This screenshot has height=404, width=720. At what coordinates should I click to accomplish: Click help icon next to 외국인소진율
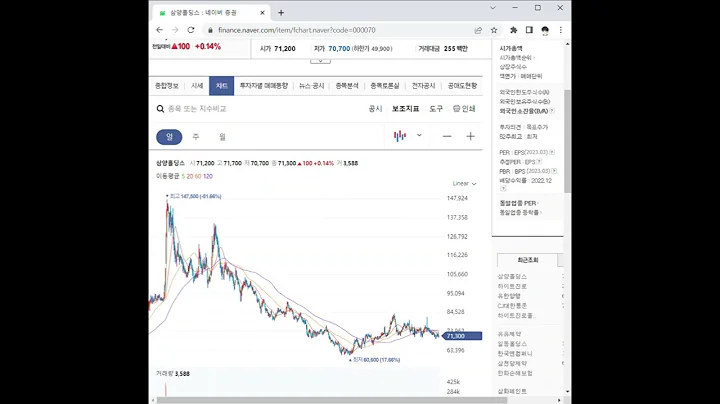tap(552, 111)
